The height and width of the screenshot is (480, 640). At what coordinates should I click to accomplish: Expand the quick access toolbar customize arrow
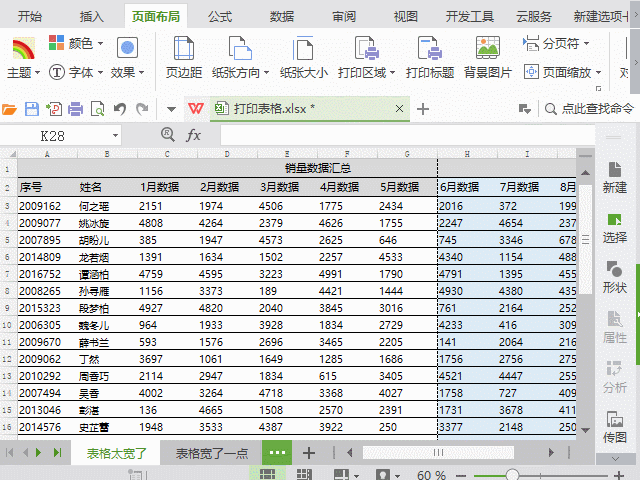171,109
